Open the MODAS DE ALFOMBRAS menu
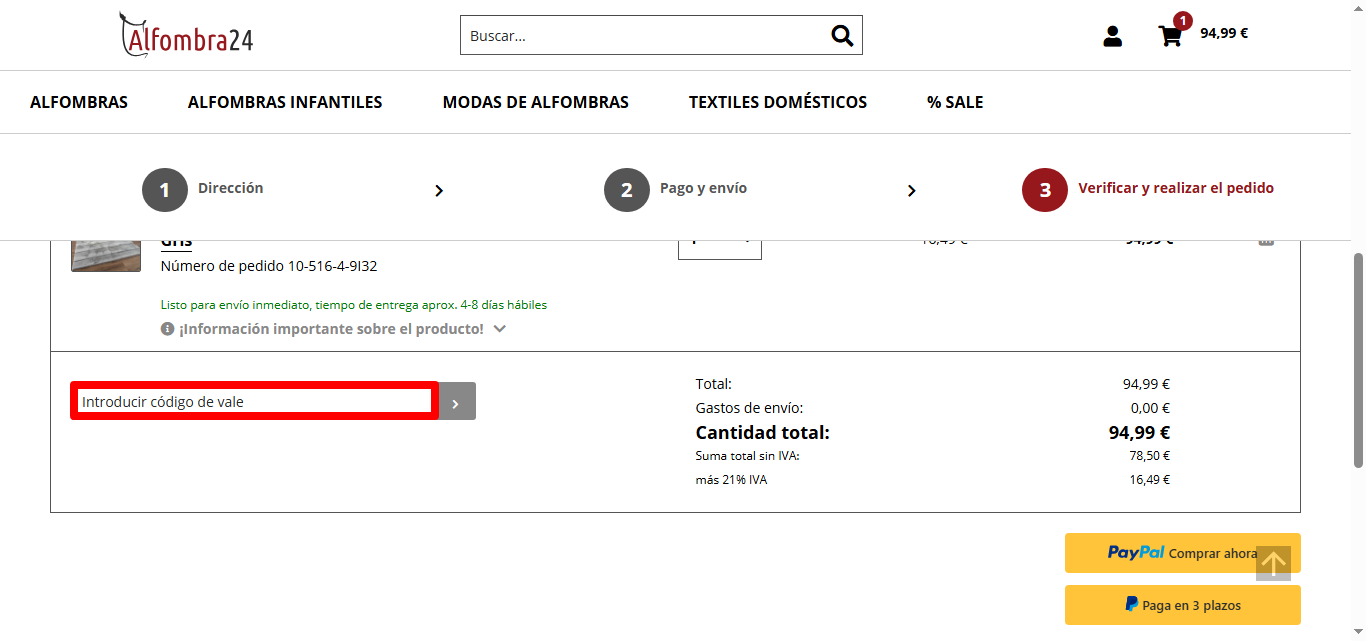This screenshot has height=641, width=1366. (536, 102)
